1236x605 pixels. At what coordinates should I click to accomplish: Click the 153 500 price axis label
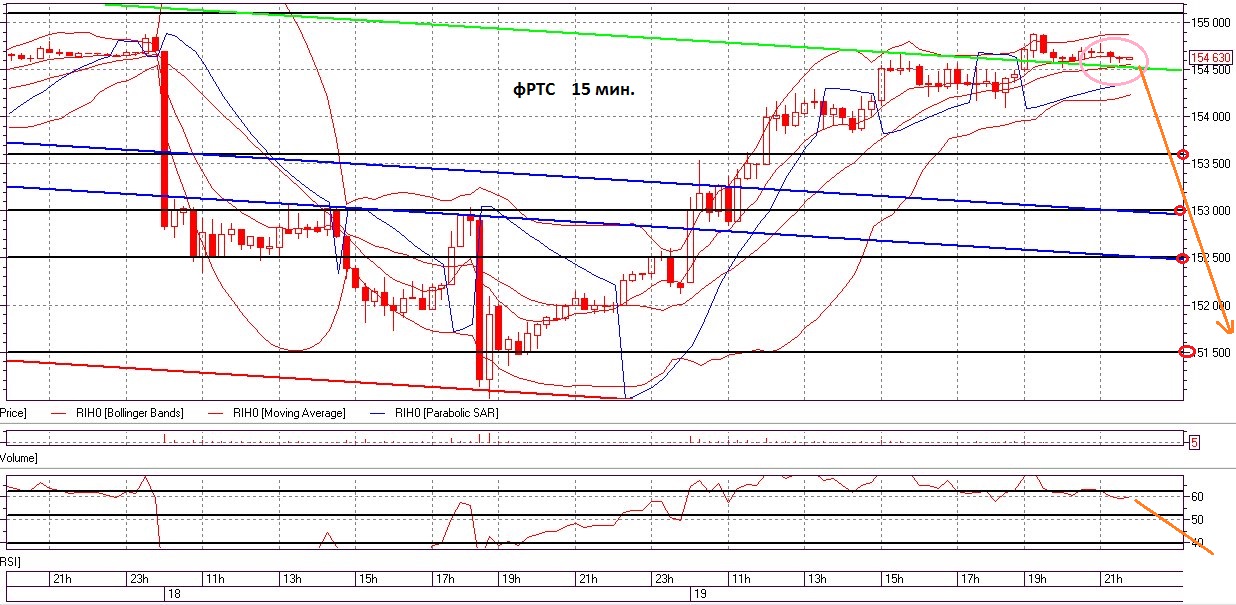tap(1212, 164)
